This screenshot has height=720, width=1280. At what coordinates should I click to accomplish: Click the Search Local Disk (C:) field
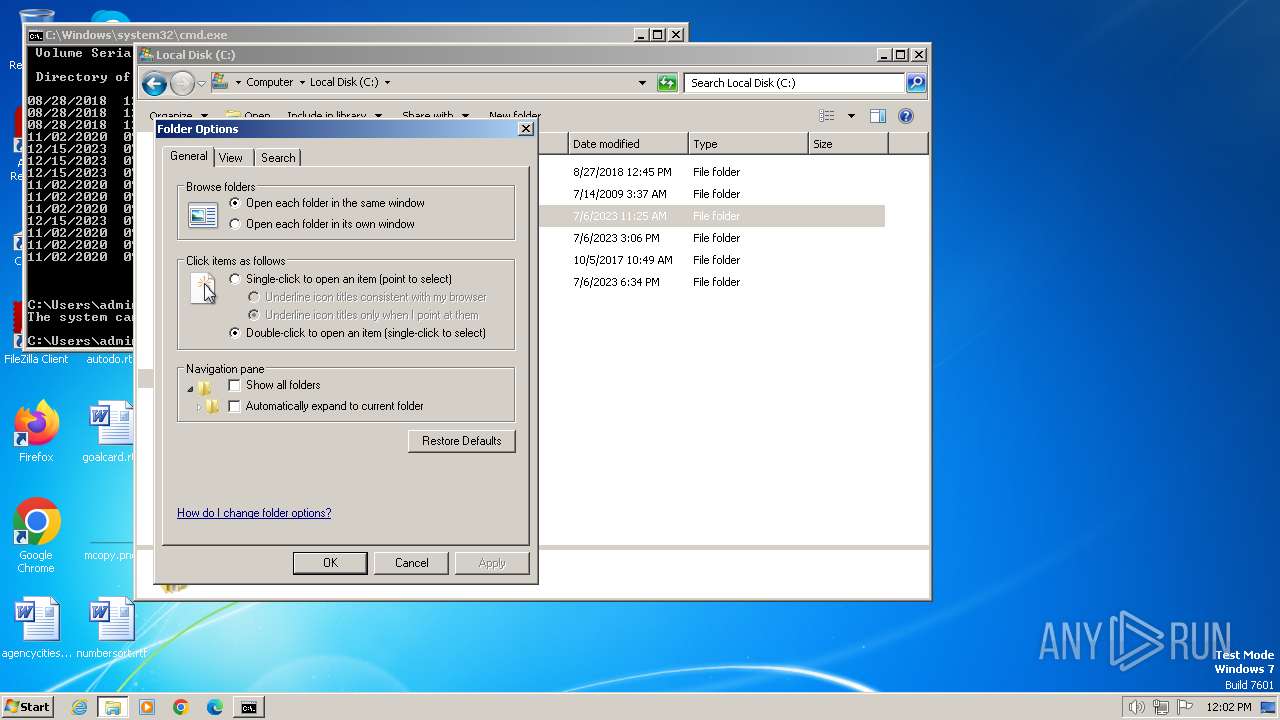pyautogui.click(x=795, y=83)
